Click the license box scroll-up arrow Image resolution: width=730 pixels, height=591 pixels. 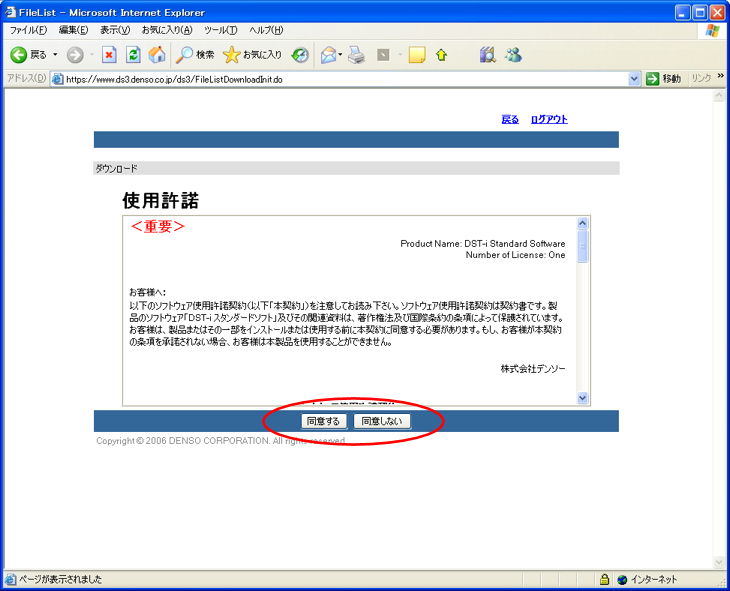point(582,224)
